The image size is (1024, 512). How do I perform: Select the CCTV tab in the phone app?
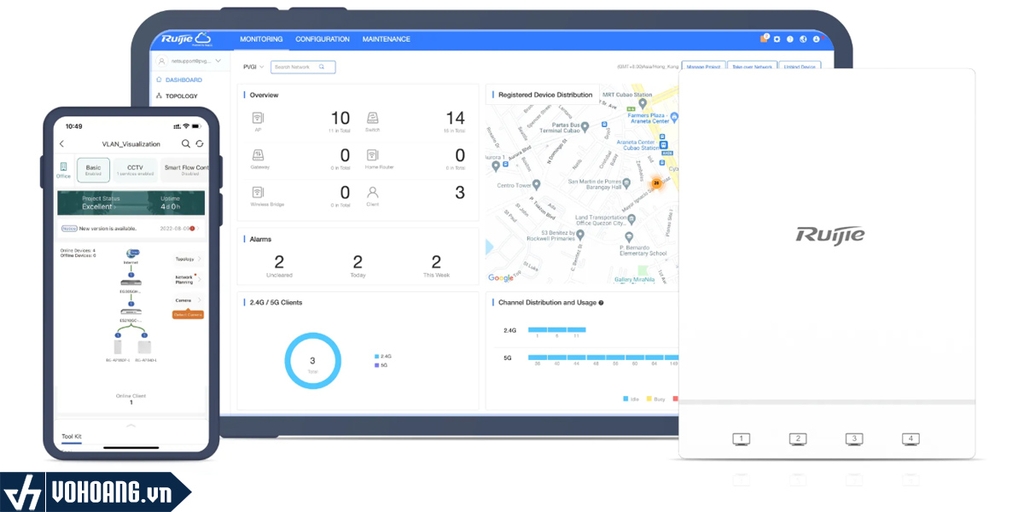point(135,170)
